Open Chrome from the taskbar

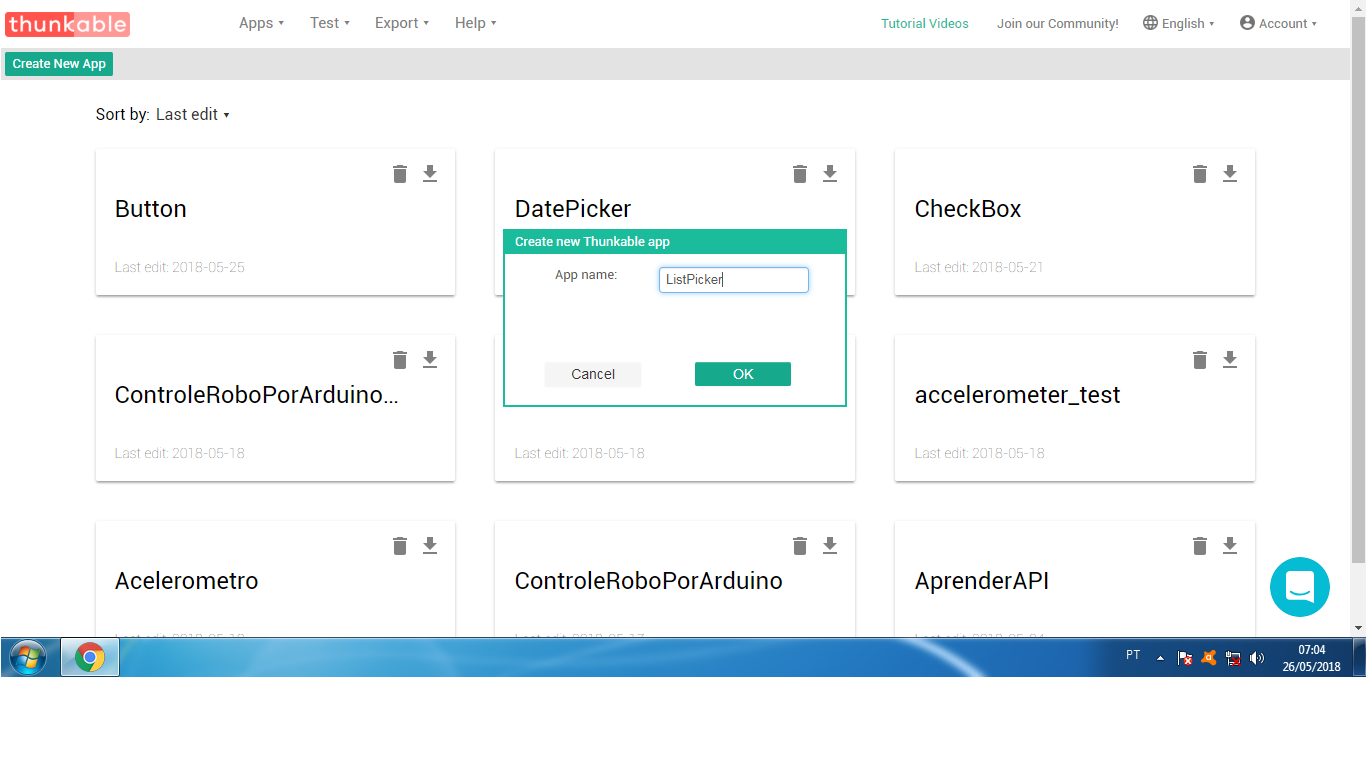point(90,657)
